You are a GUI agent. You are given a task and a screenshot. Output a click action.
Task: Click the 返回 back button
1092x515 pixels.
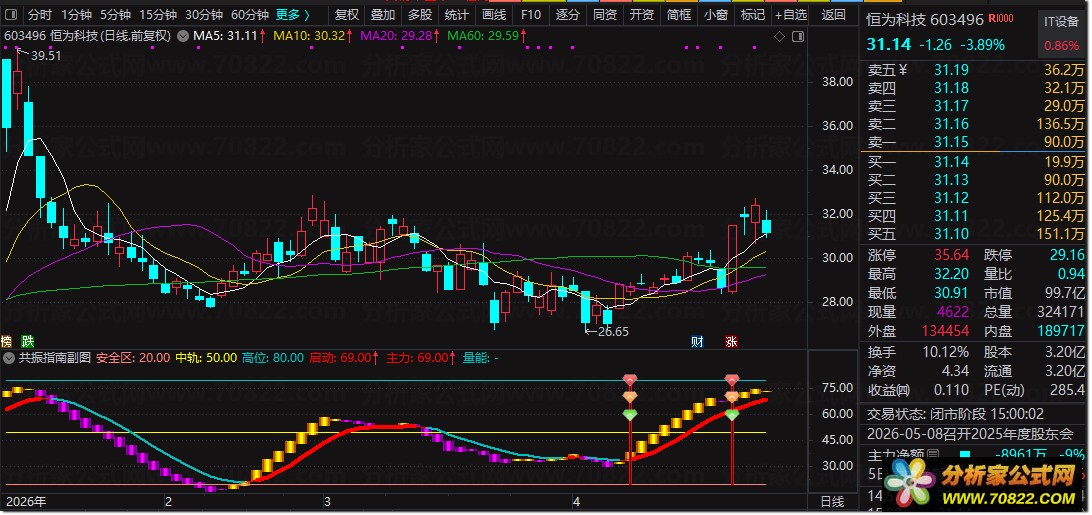click(832, 15)
